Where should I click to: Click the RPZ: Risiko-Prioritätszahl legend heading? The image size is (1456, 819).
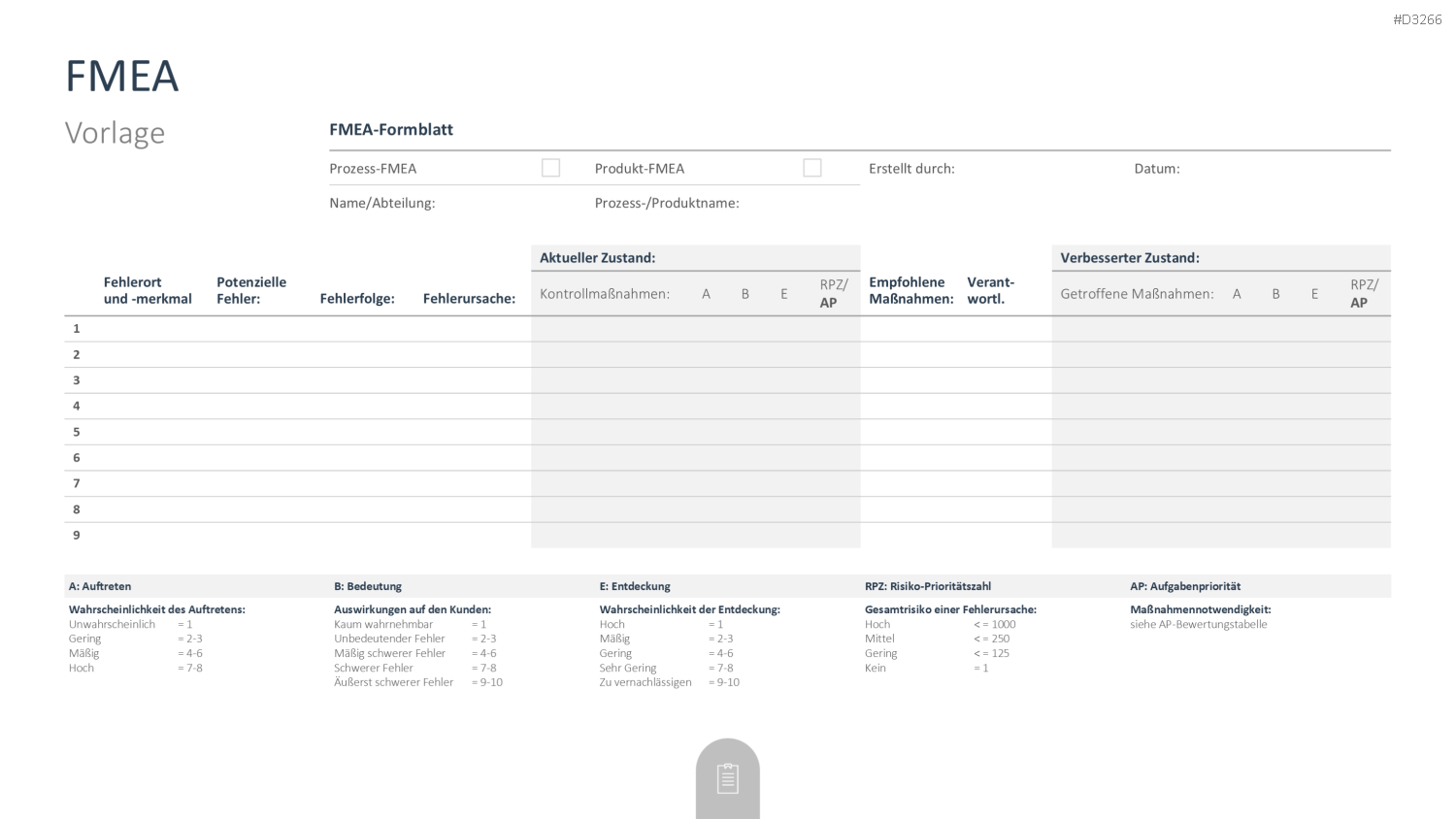(928, 586)
